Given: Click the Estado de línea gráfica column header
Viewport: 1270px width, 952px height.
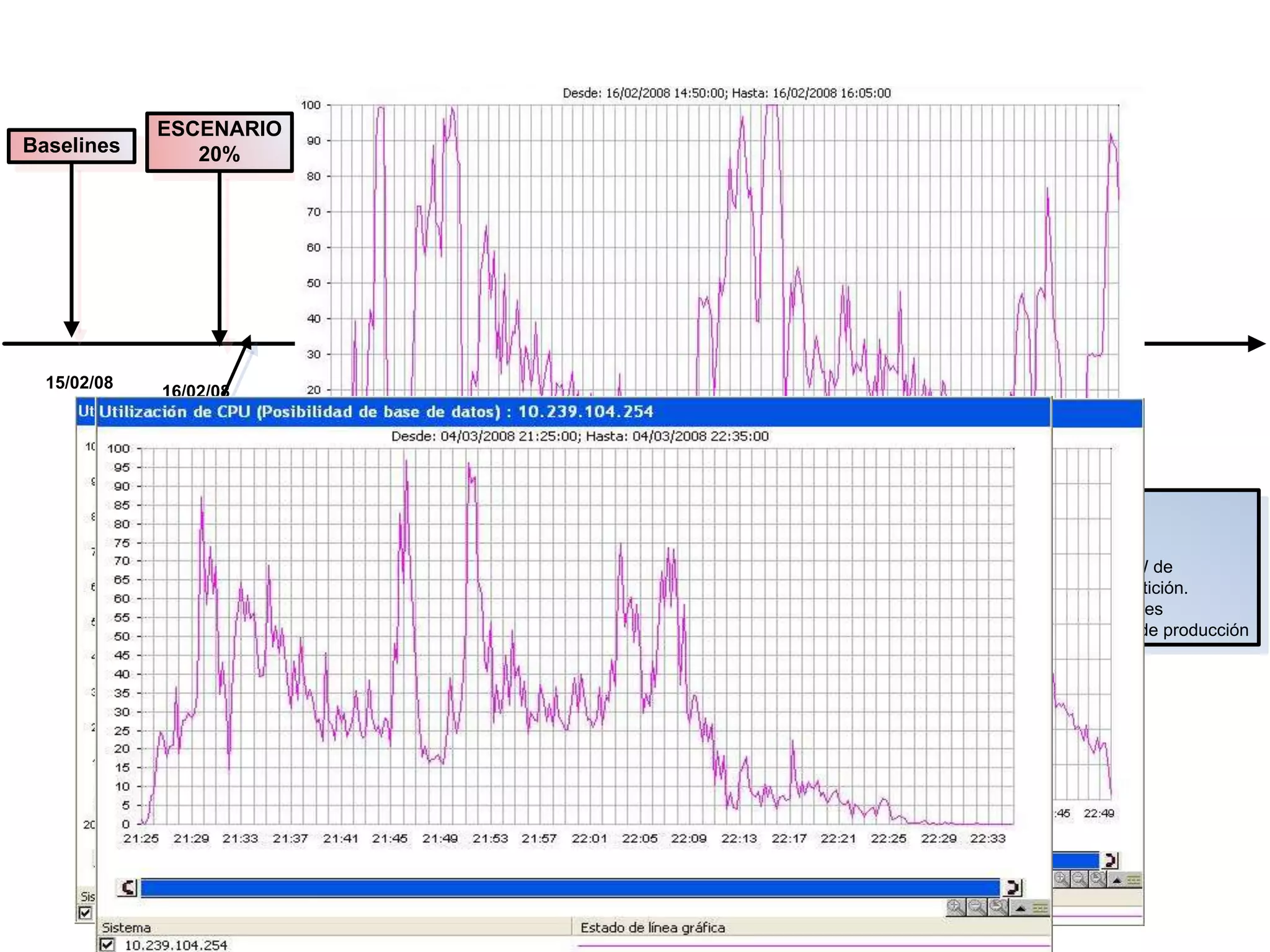Looking at the screenshot, I should (x=810, y=927).
